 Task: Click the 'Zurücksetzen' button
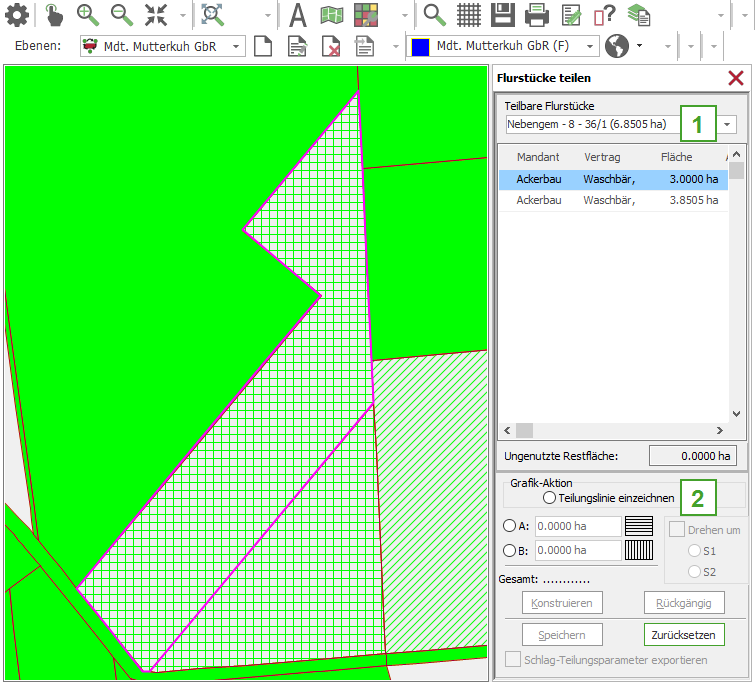click(x=684, y=635)
